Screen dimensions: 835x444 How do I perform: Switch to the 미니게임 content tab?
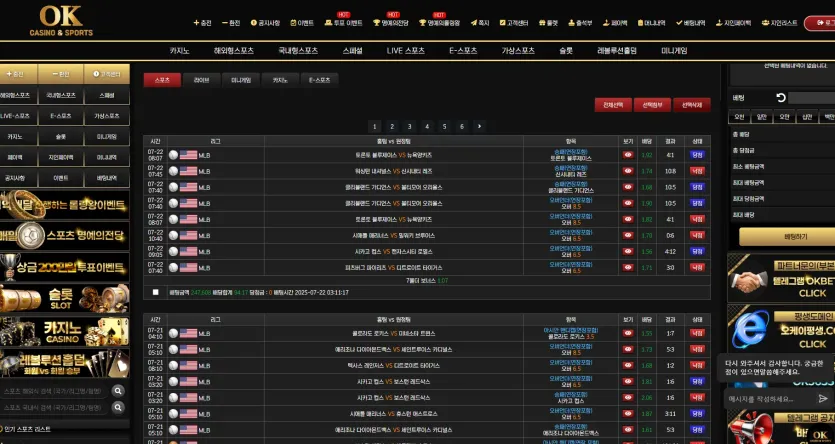(240, 80)
